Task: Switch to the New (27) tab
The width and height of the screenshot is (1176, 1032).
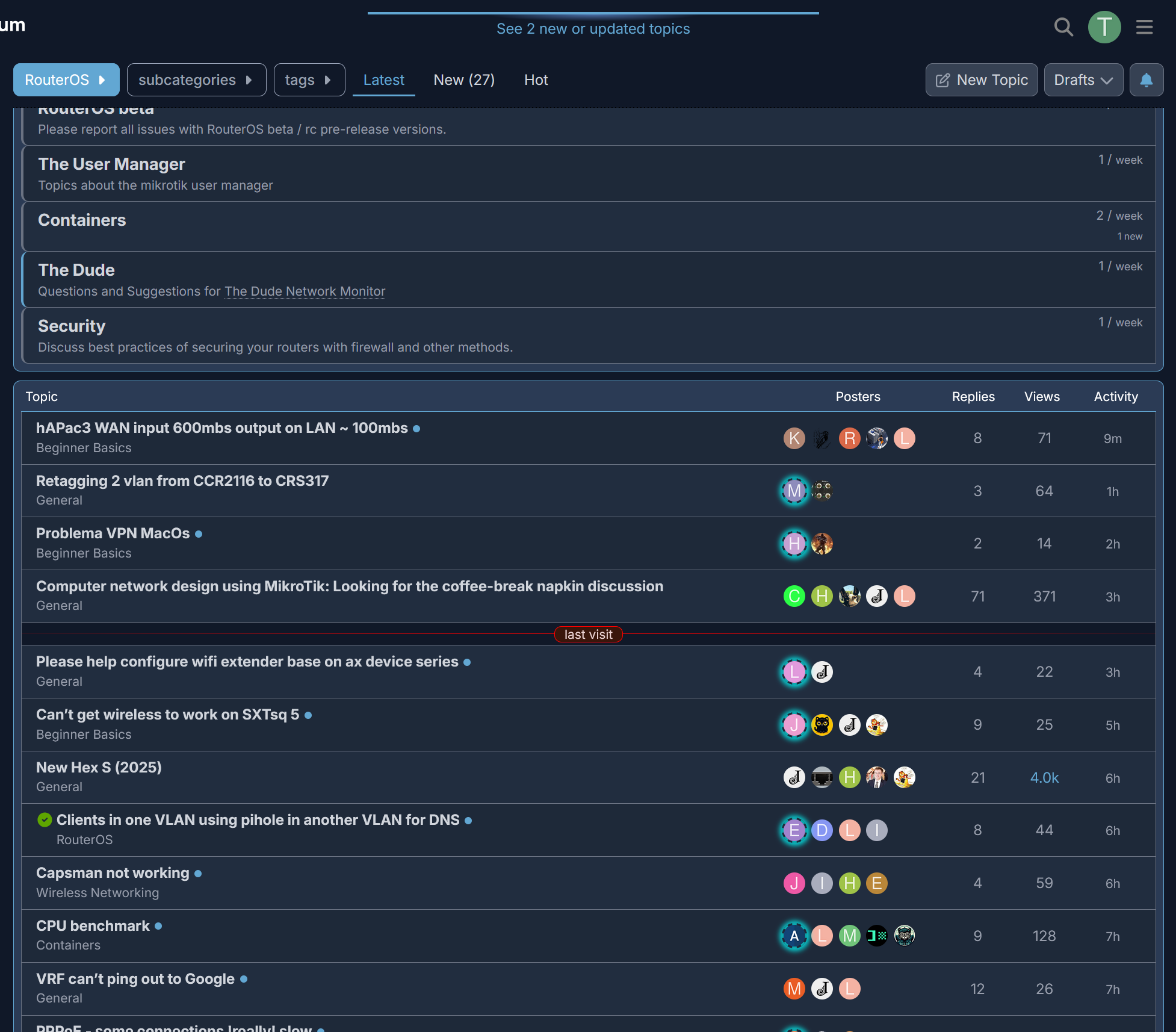Action: 464,80
